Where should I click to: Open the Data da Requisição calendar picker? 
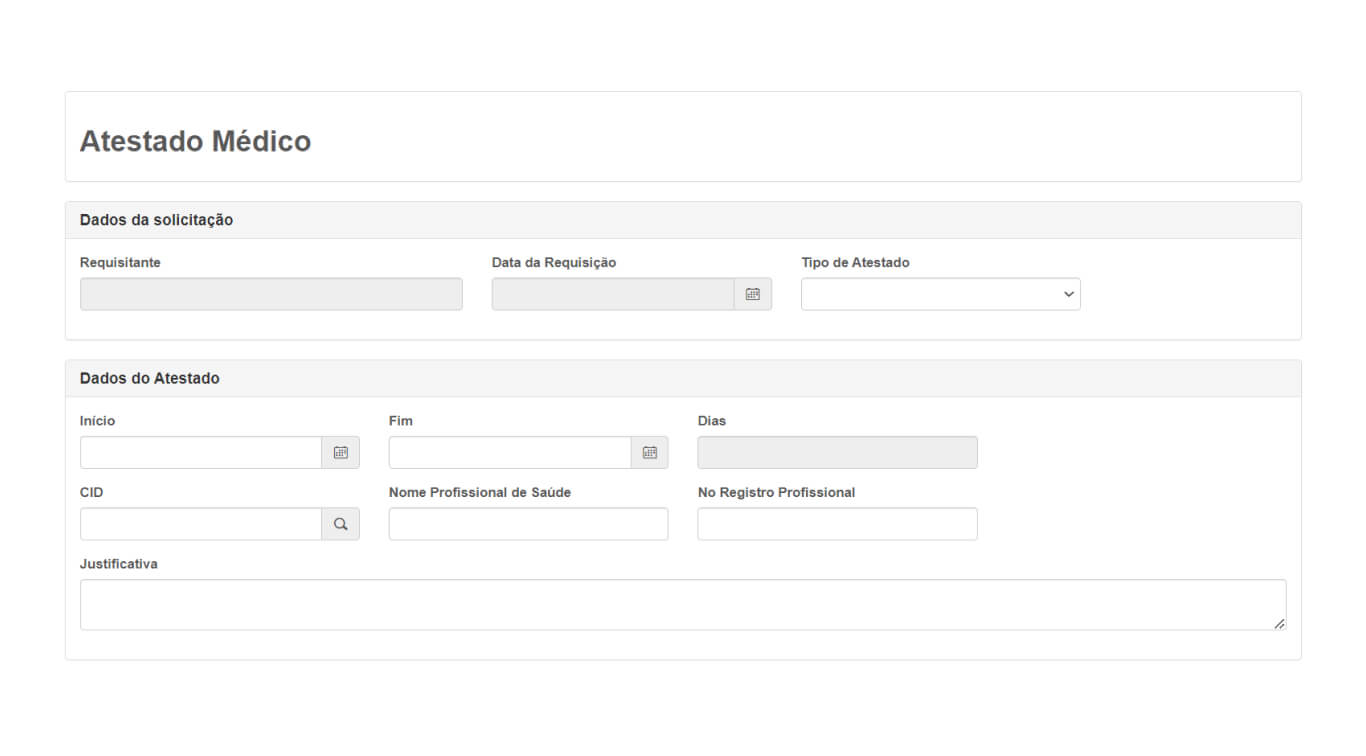[753, 294]
